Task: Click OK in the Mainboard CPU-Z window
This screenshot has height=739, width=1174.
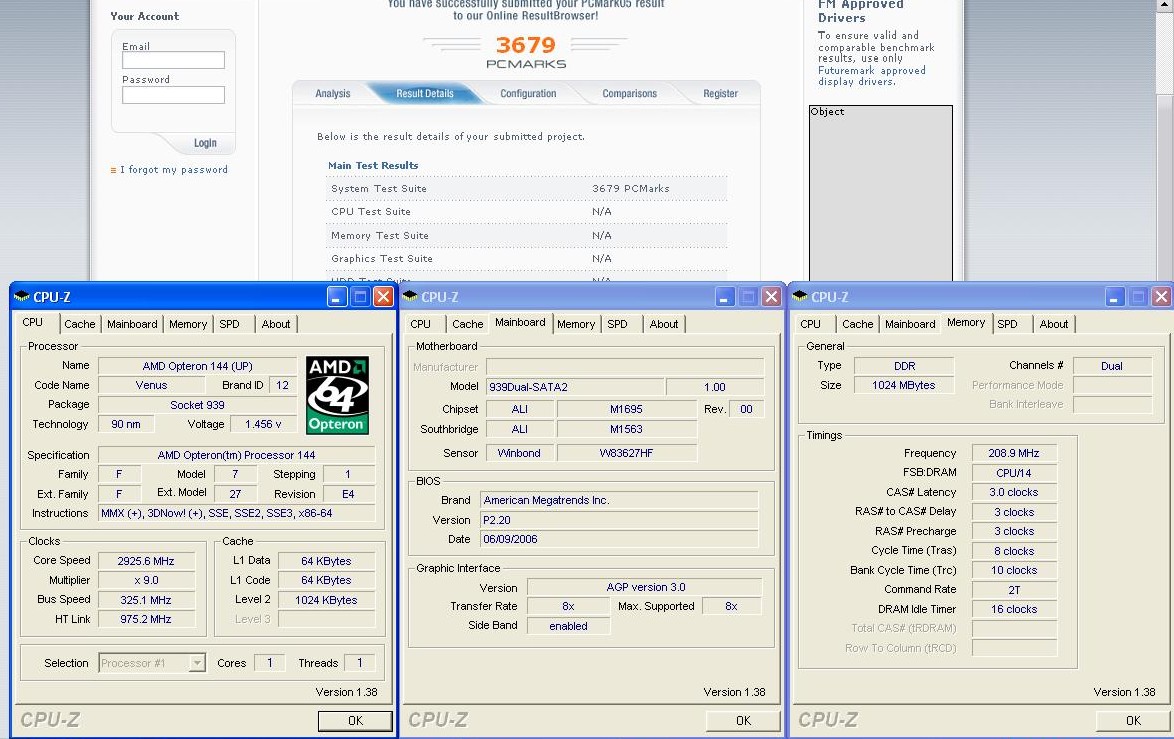Action: point(743,720)
